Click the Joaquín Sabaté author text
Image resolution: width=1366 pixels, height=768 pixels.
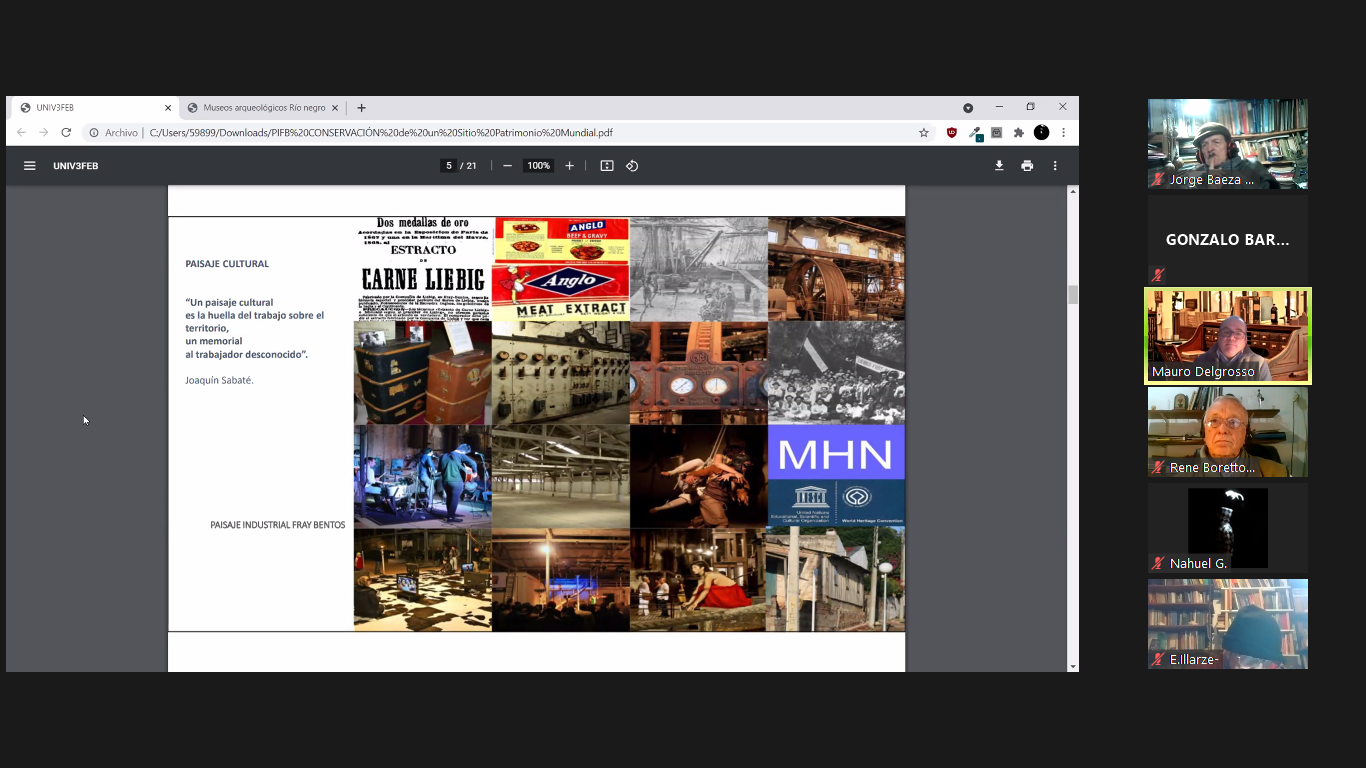pos(219,380)
